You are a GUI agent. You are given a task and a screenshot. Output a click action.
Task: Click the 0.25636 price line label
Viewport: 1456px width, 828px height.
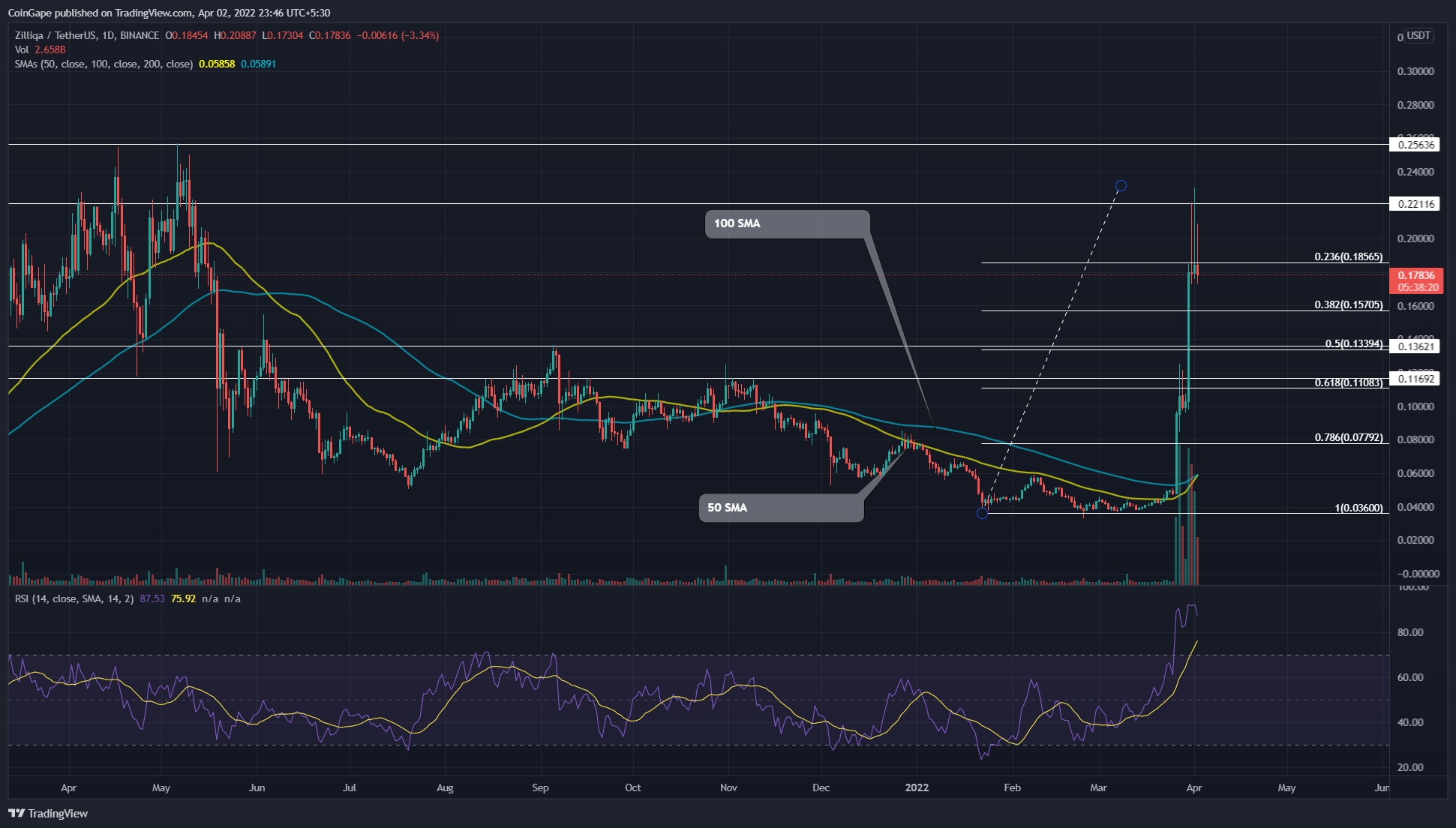coord(1415,145)
